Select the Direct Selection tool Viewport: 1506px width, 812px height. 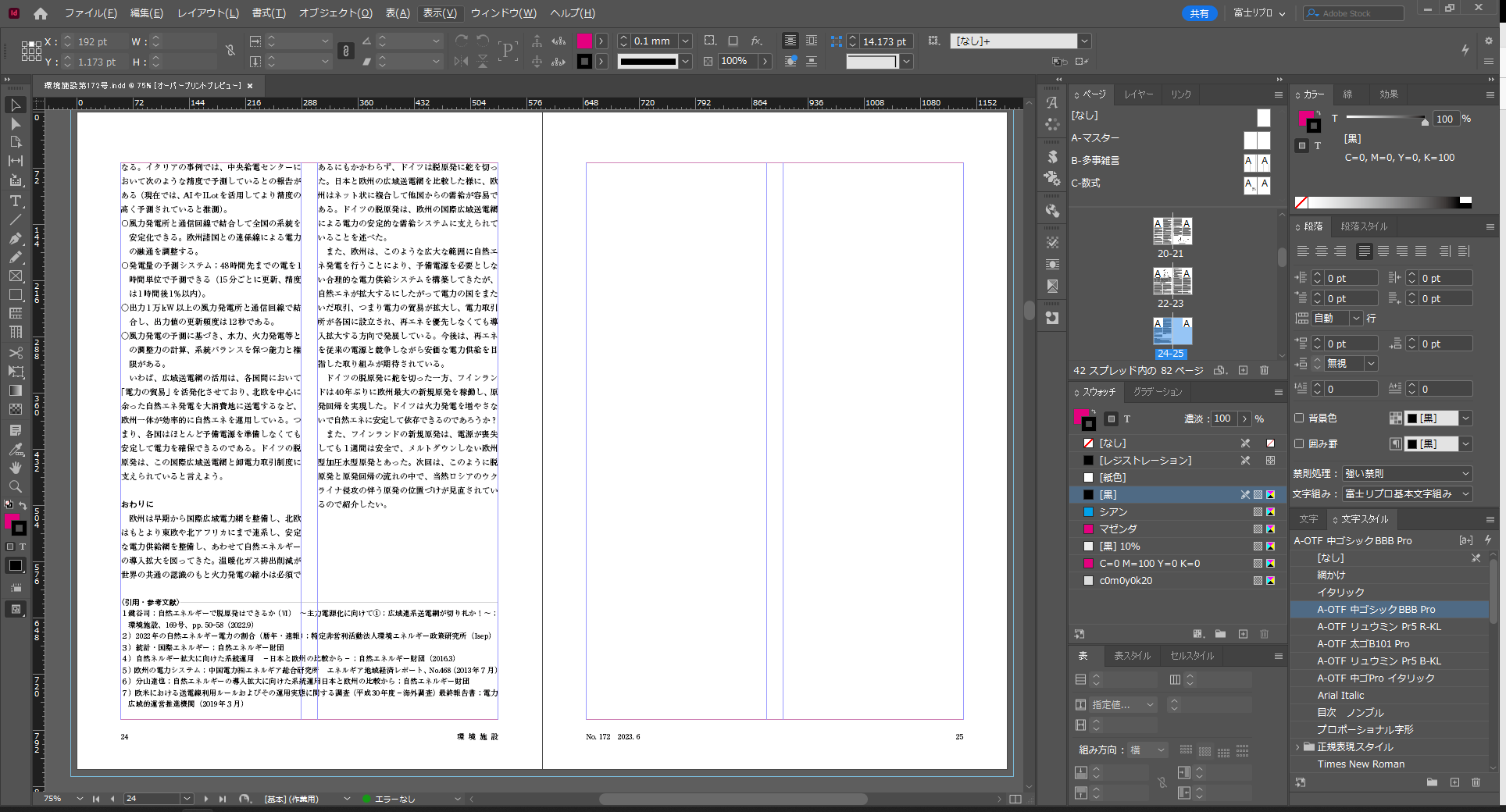click(x=16, y=124)
